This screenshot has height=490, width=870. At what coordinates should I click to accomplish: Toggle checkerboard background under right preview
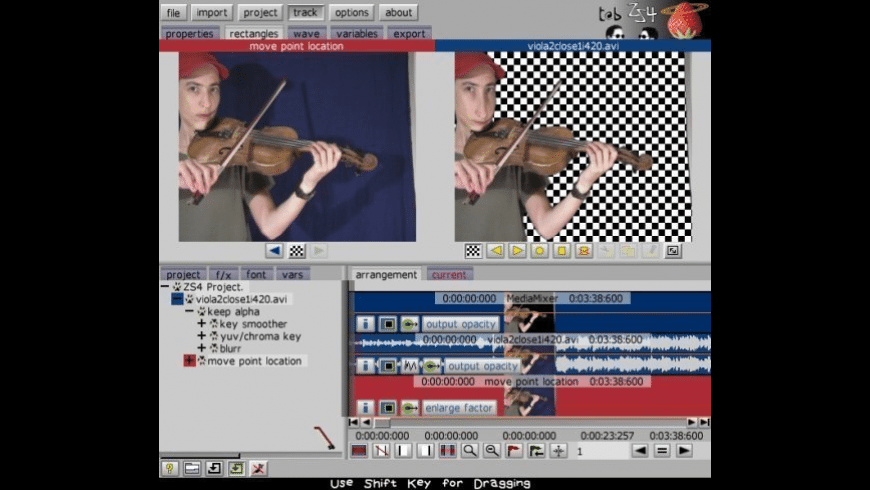click(x=473, y=251)
